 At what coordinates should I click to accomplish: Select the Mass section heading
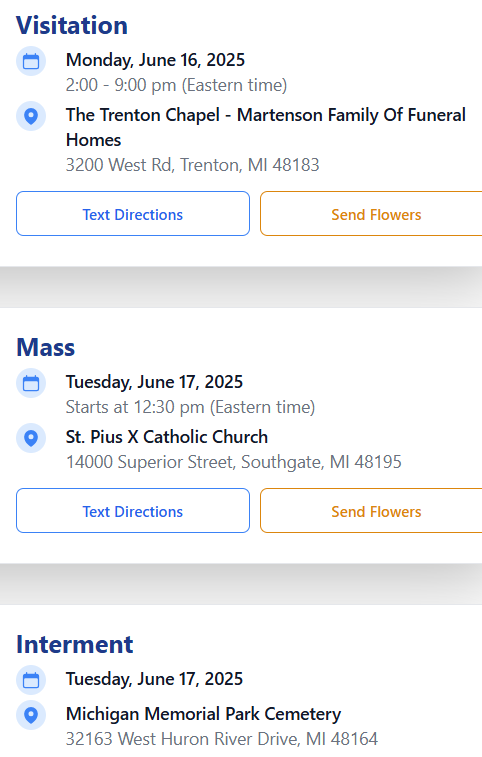[x=46, y=347]
